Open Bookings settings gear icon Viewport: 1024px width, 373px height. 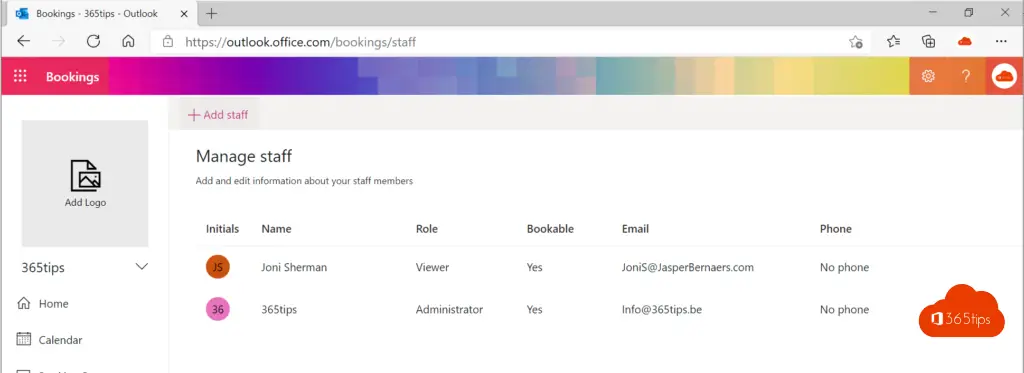928,76
